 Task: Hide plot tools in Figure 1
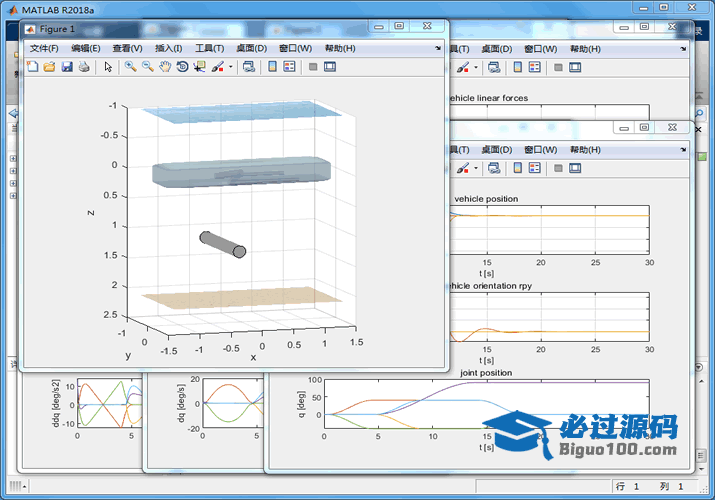(x=313, y=67)
